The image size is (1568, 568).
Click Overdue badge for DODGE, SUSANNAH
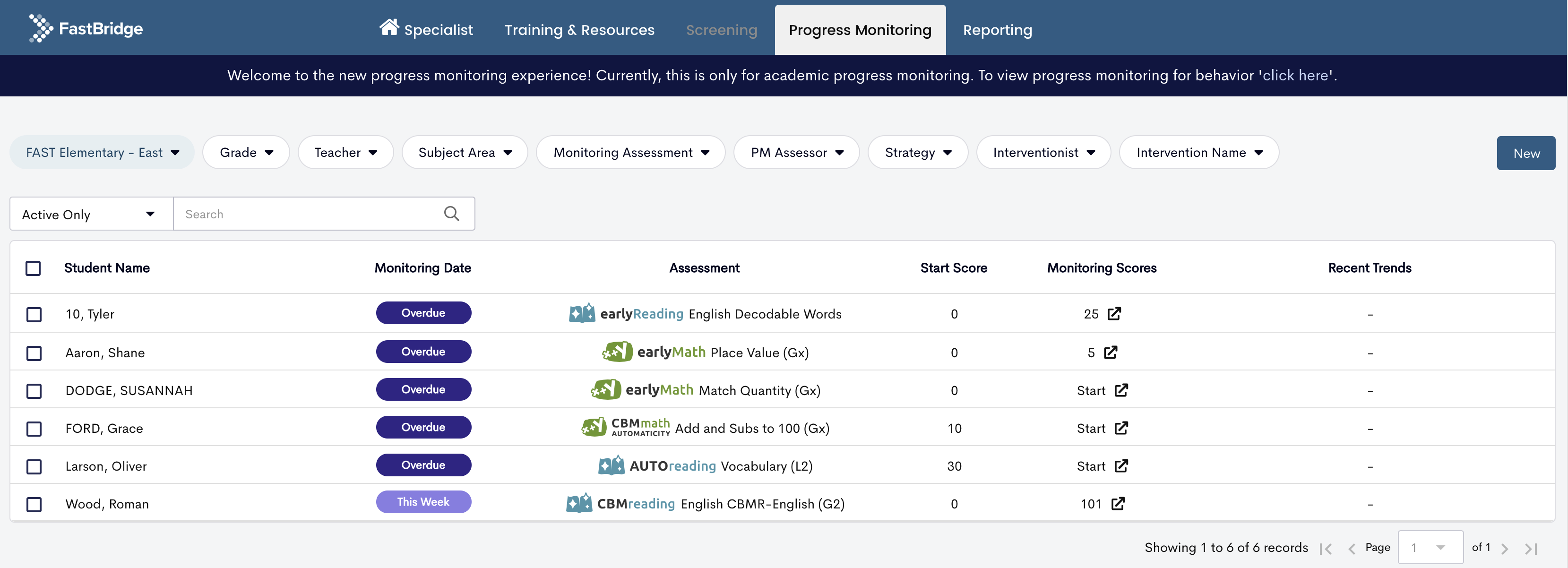(423, 389)
